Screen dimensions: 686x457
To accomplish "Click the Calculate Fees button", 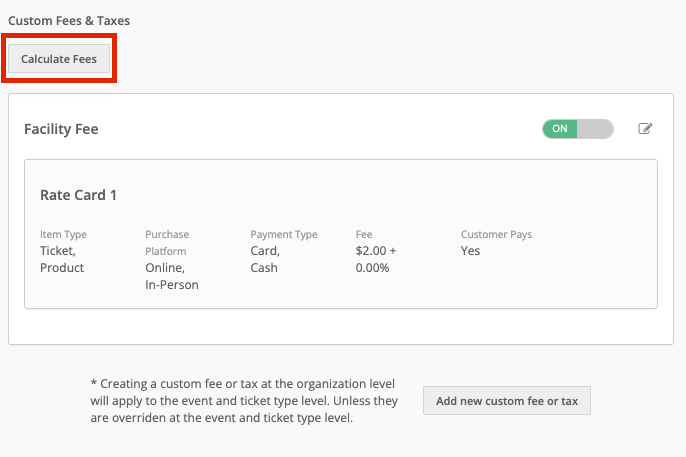I will pyautogui.click(x=59, y=59).
